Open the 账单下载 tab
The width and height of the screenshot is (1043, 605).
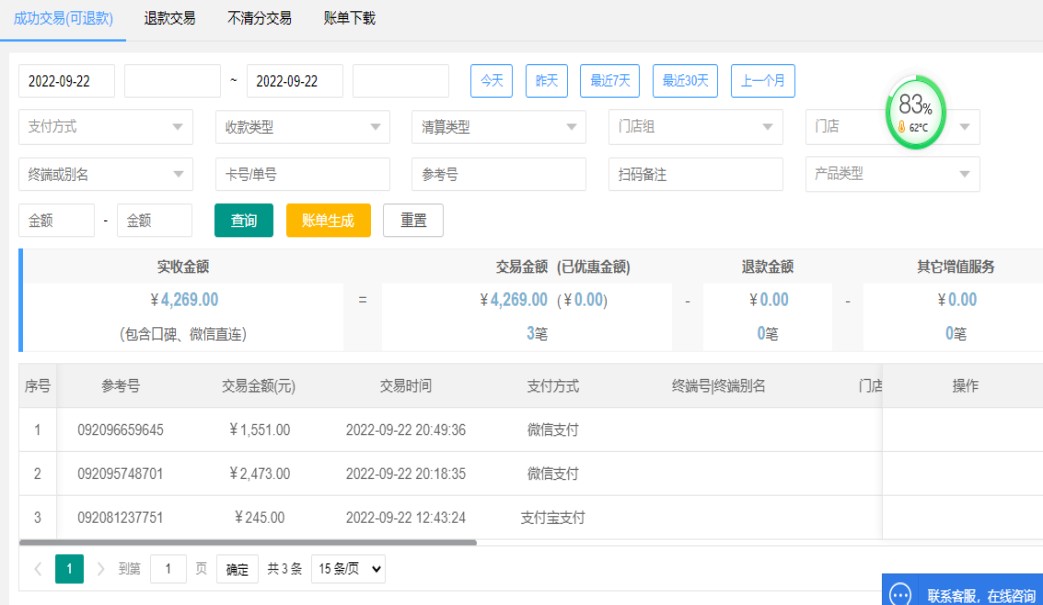(x=349, y=18)
